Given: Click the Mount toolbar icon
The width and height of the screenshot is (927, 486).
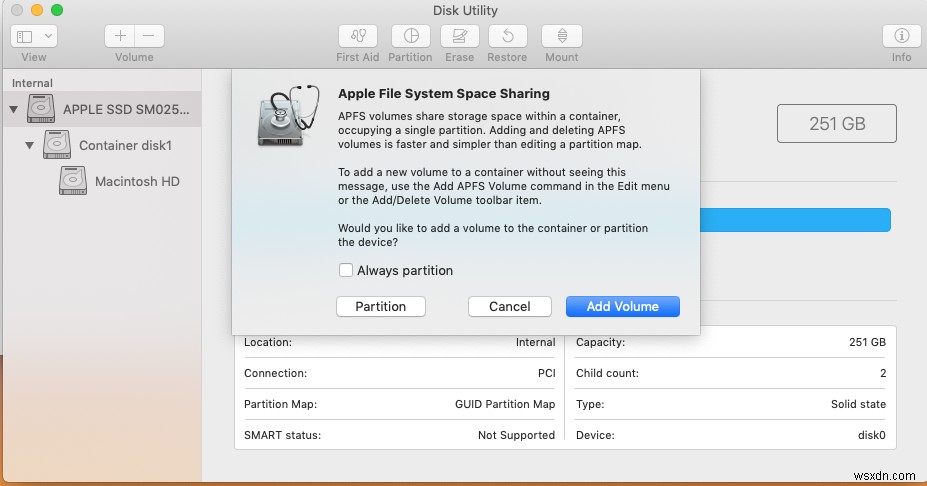Looking at the screenshot, I should point(562,36).
